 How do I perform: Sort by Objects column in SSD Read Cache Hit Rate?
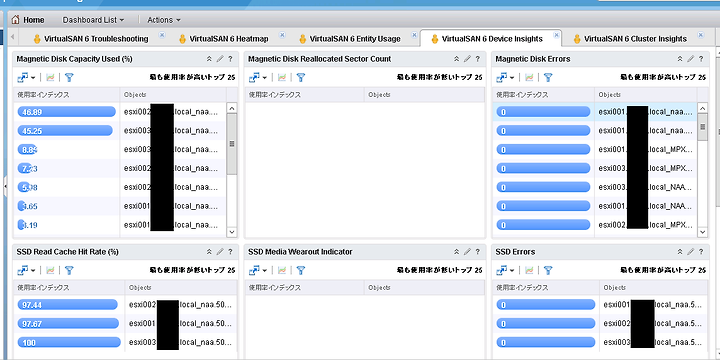[181, 287]
